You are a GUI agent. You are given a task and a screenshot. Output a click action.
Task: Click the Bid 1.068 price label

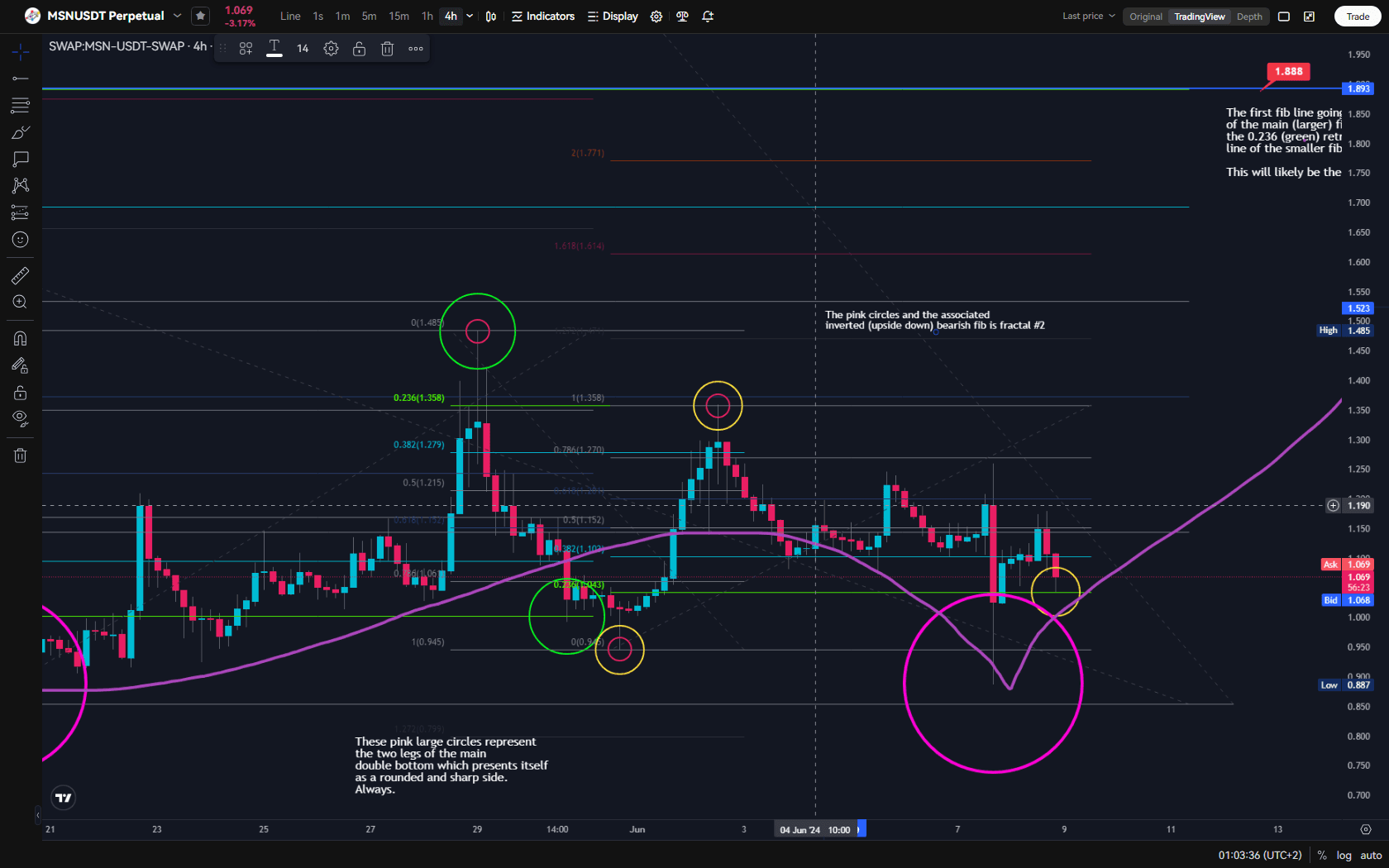1347,600
